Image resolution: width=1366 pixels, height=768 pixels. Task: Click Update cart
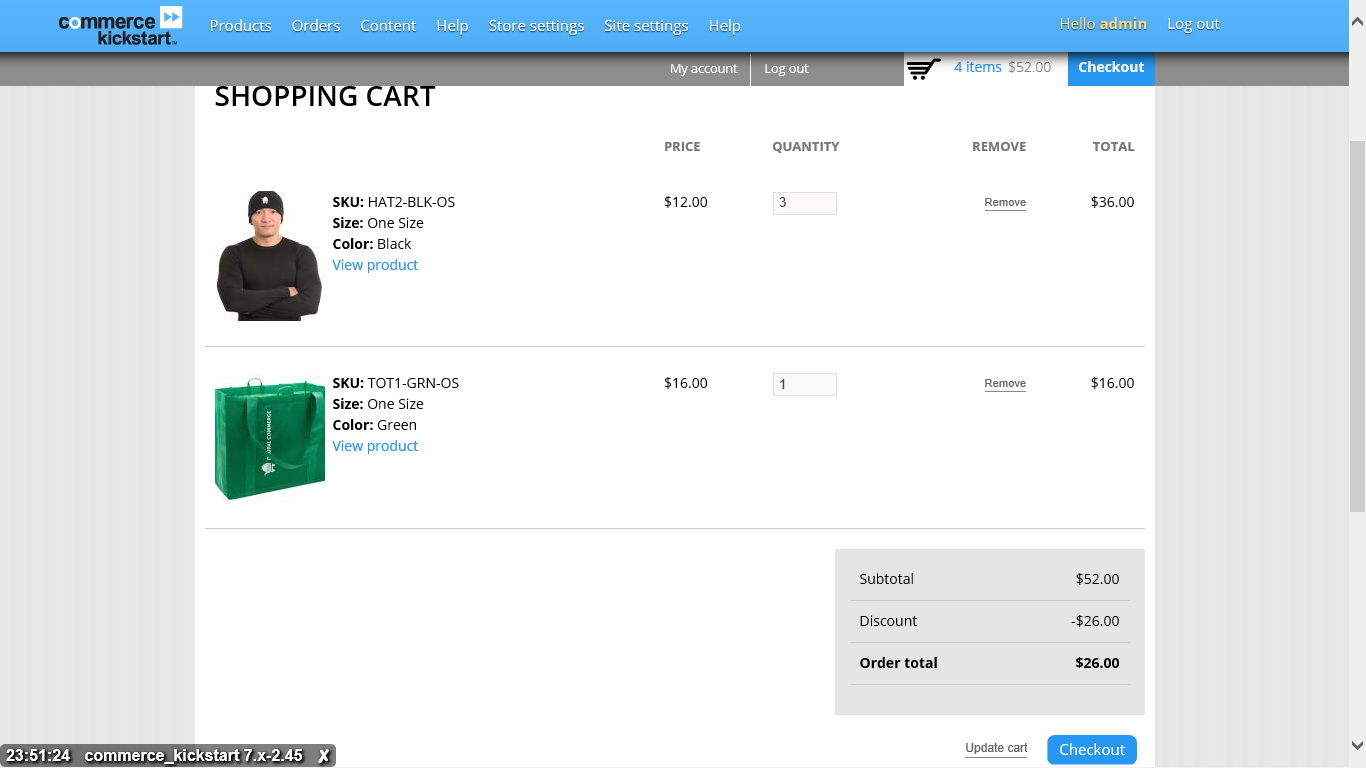click(x=996, y=747)
